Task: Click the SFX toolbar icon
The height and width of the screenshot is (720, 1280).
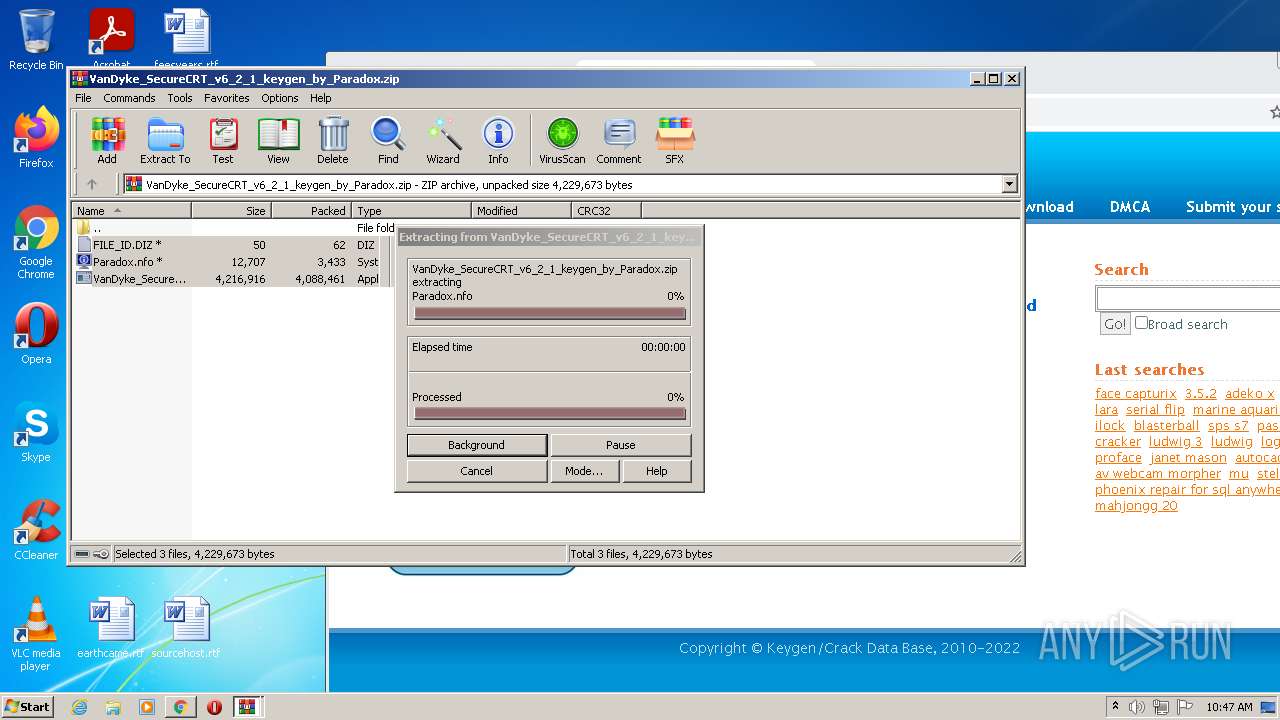Action: pyautogui.click(x=675, y=140)
